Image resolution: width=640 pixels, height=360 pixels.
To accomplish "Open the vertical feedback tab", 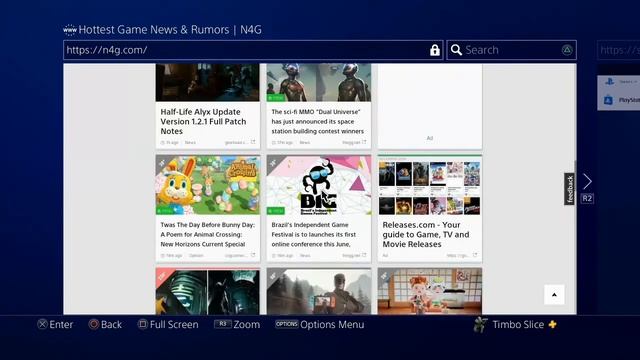I will point(569,189).
